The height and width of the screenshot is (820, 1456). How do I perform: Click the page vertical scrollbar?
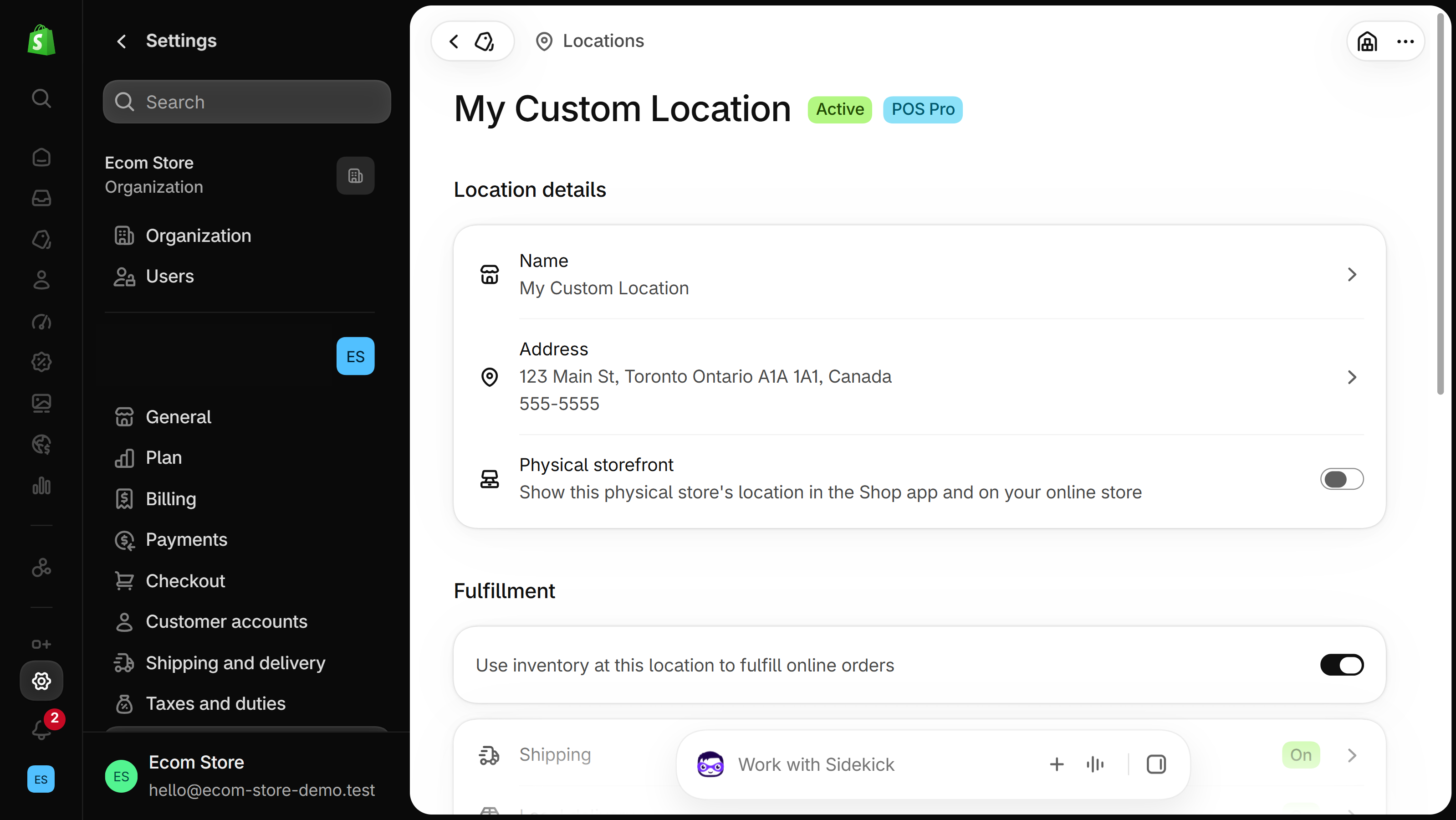(x=1440, y=204)
